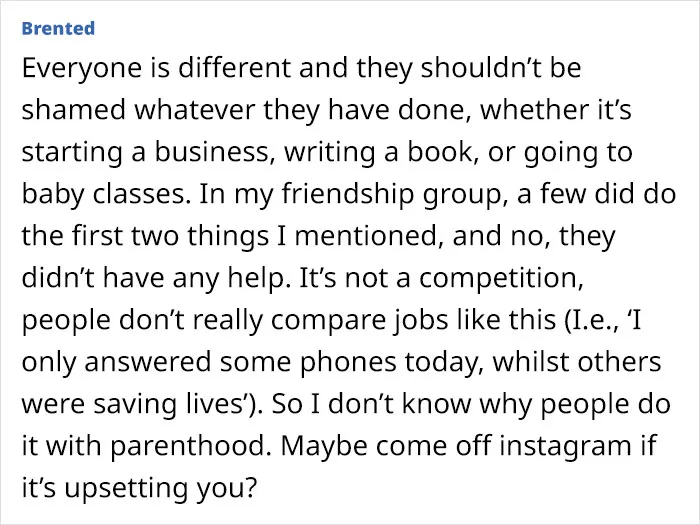Click the phrase 'baby classes' in the text
The width and height of the screenshot is (700, 525).
(x=104, y=195)
